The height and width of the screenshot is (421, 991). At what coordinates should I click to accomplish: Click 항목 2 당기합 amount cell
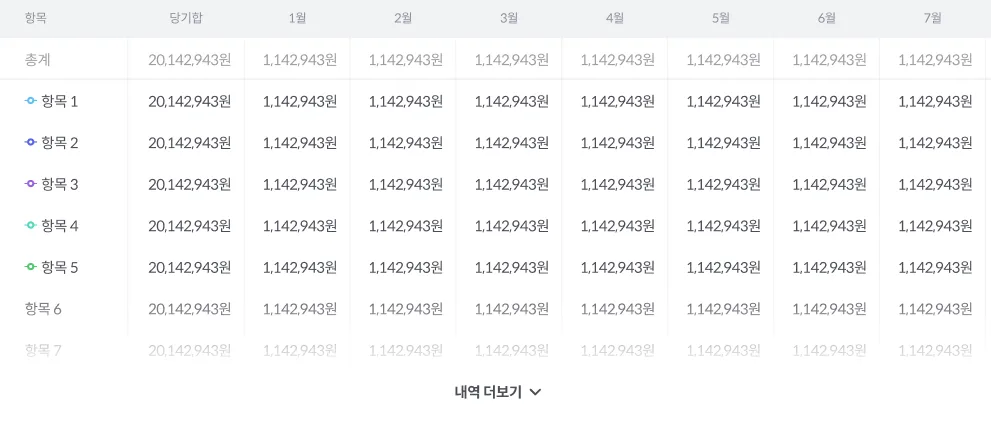click(189, 143)
